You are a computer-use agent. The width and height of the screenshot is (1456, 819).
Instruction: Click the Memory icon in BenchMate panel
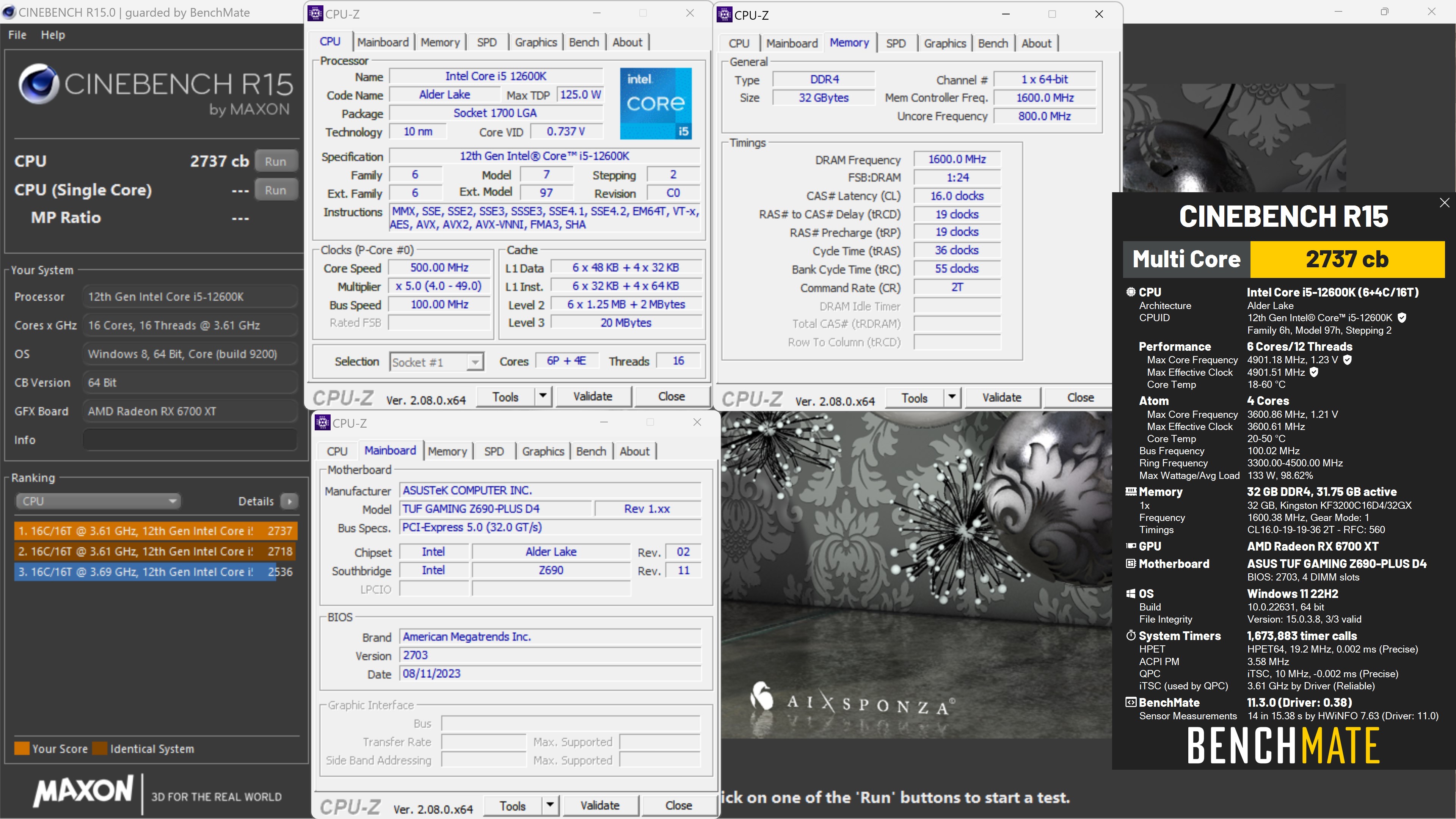1130,491
